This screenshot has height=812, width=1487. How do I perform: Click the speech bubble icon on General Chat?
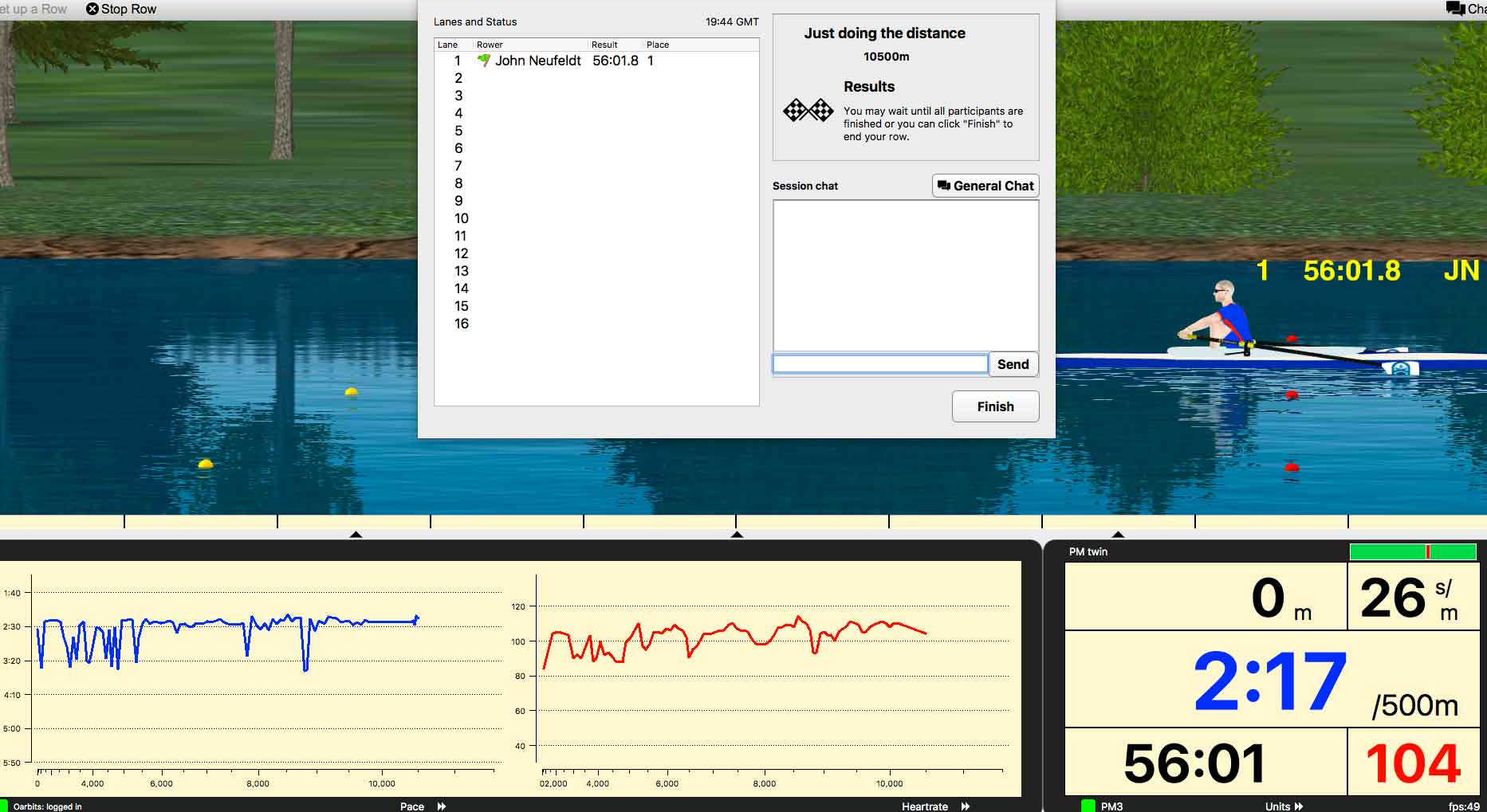[943, 186]
